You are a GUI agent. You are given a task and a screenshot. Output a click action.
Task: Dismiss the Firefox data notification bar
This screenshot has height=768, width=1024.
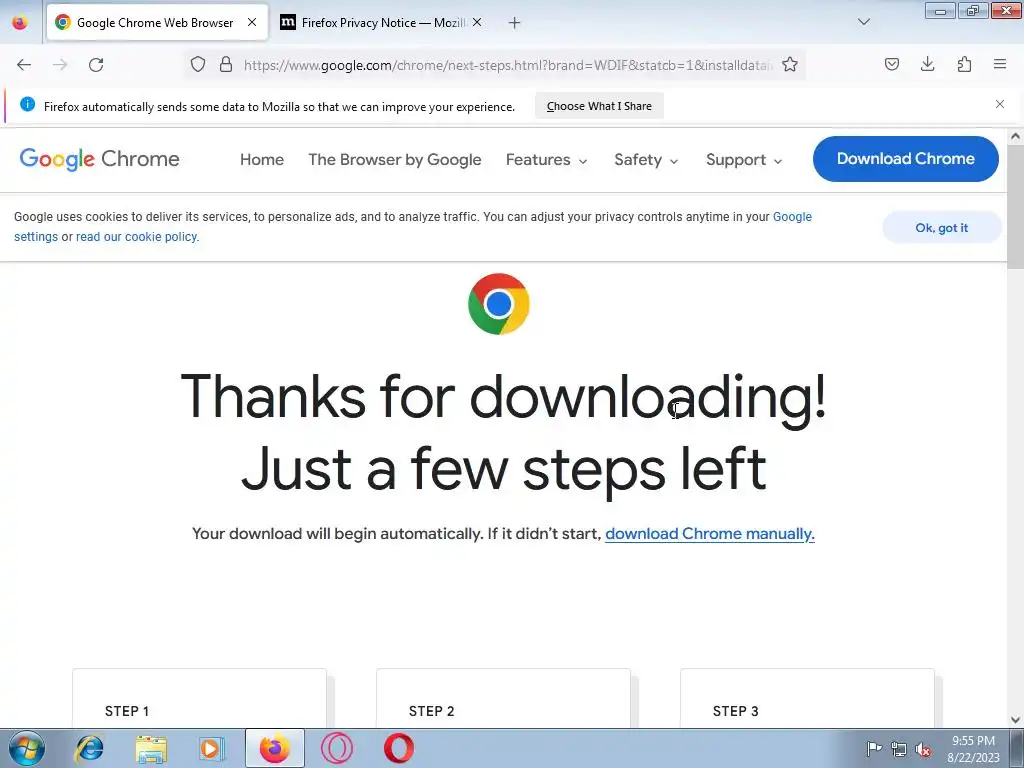click(1000, 104)
